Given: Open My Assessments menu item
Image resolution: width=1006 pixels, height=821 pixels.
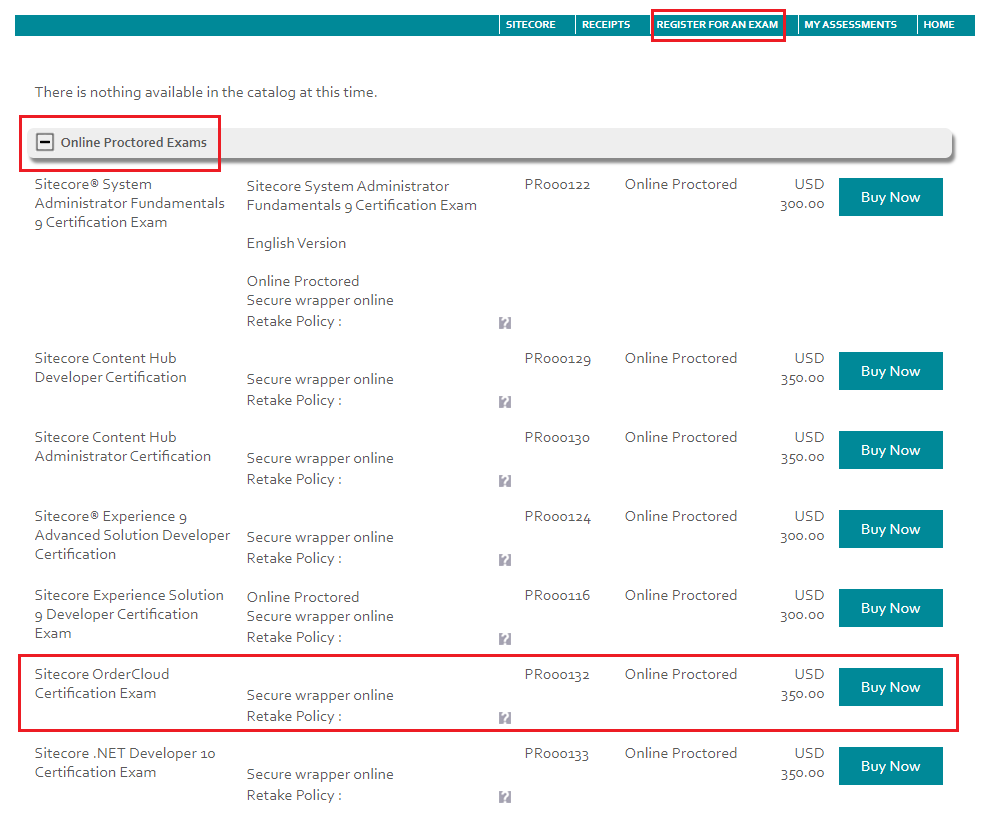Looking at the screenshot, I should tap(851, 24).
